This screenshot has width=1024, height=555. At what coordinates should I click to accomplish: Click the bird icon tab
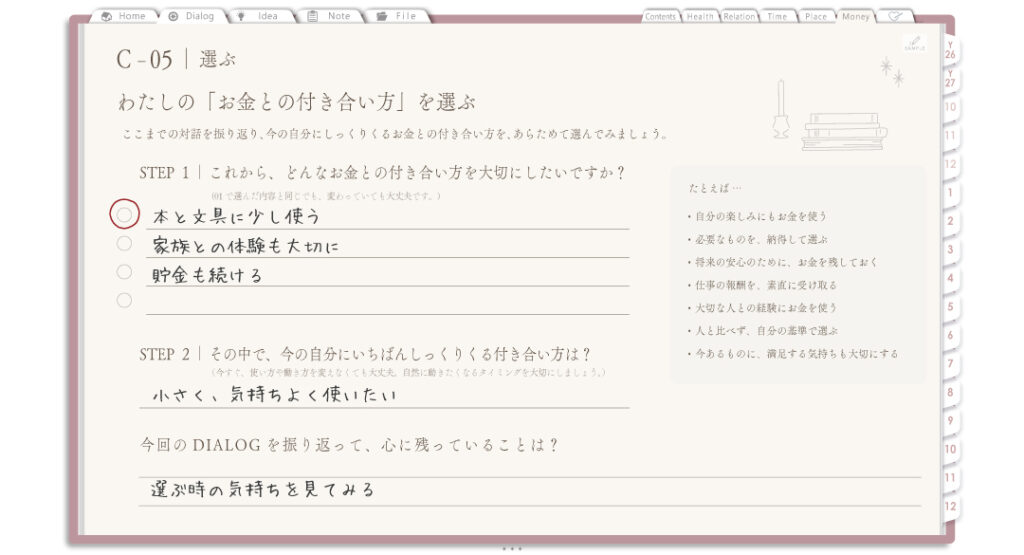point(895,16)
